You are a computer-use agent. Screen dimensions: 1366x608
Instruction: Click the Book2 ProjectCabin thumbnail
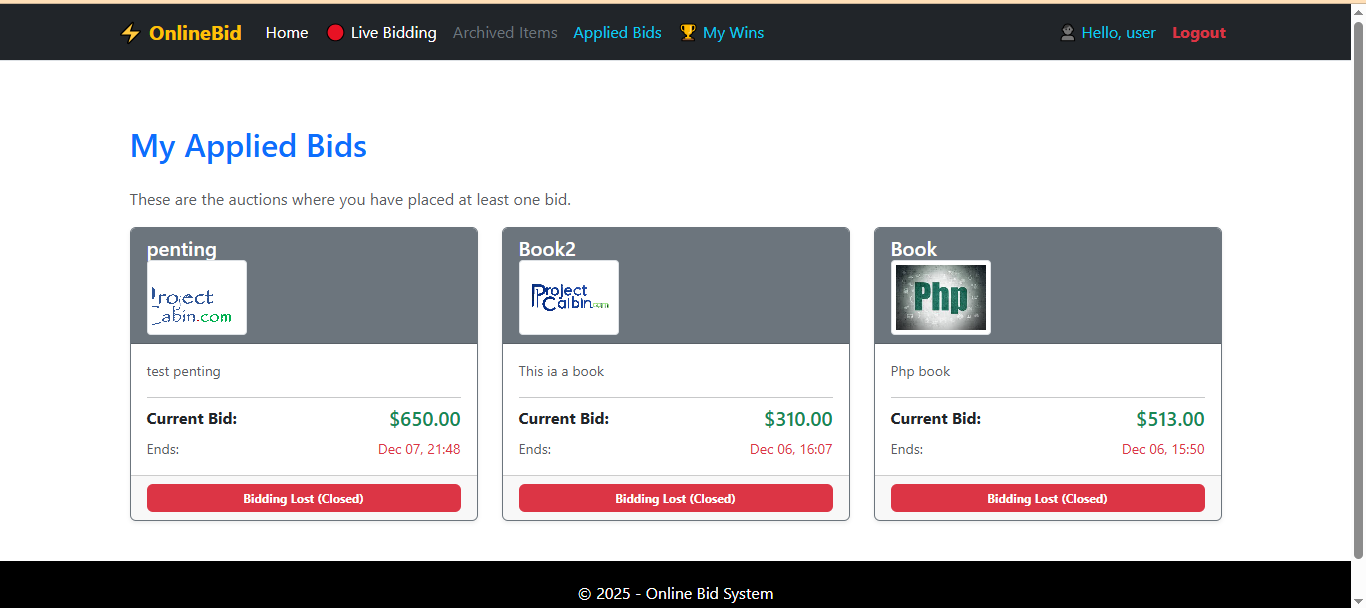[569, 297]
